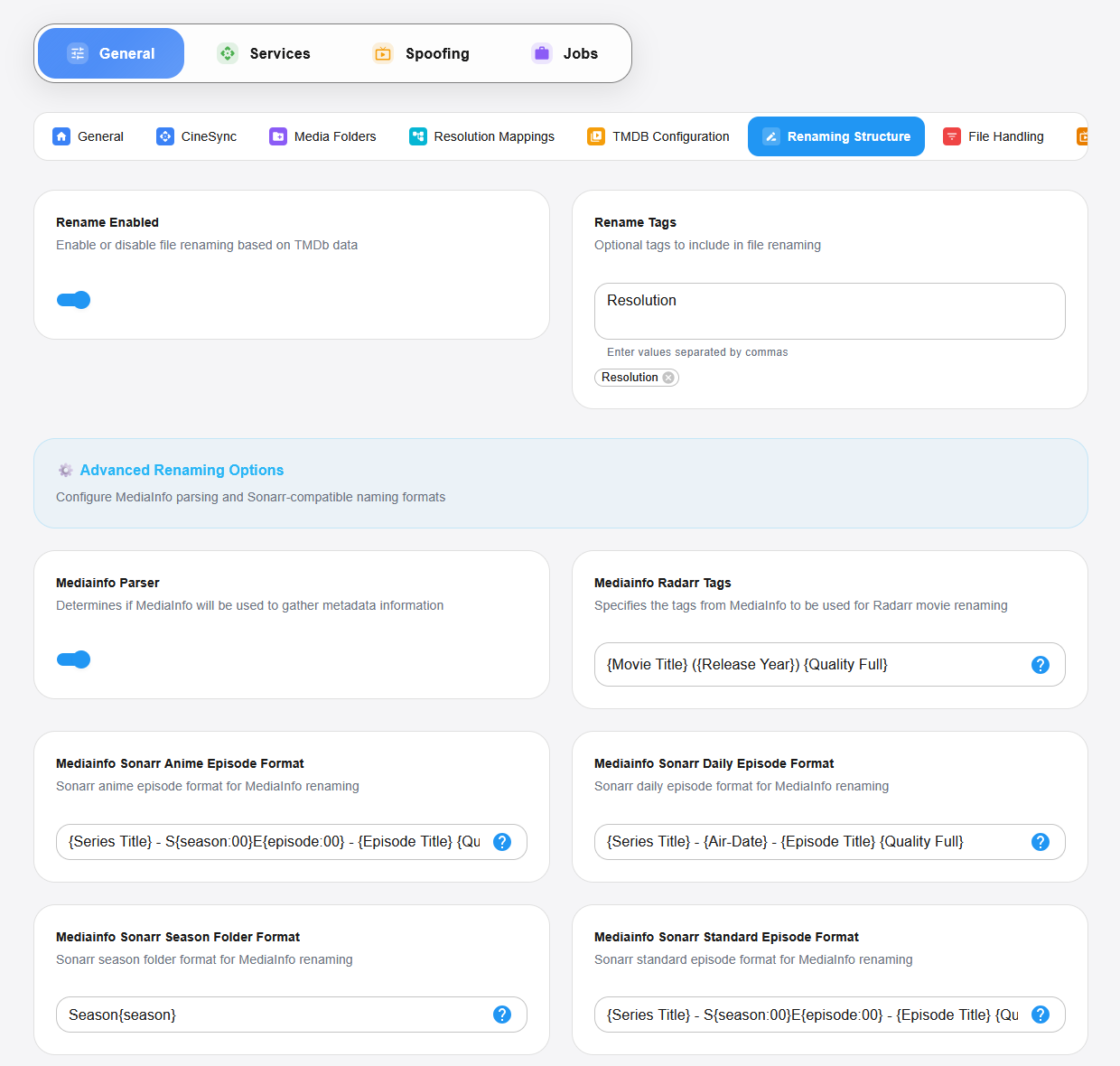Open the Media Folders tab
The width and height of the screenshot is (1120, 1066).
point(322,136)
